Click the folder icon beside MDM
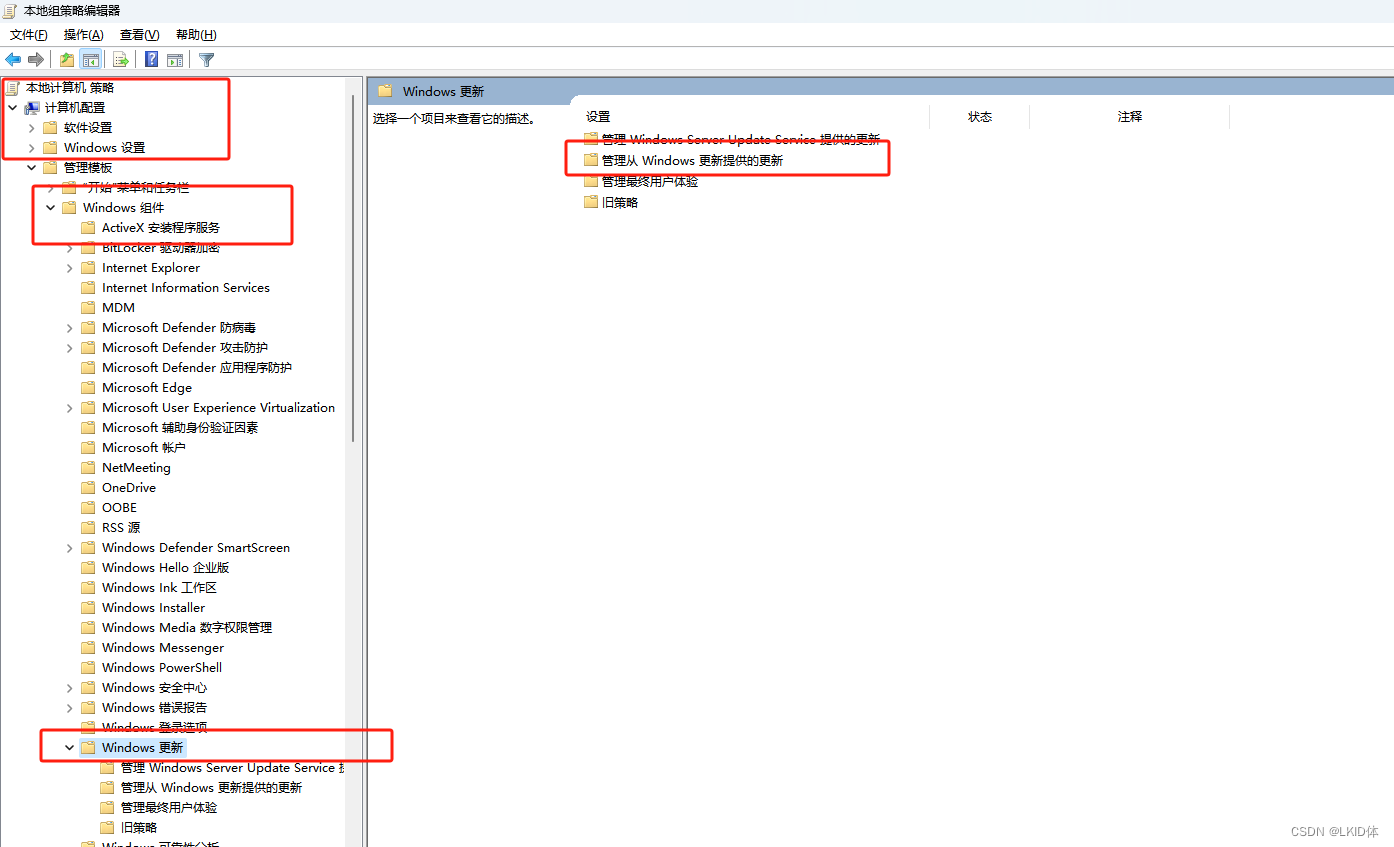 click(x=88, y=308)
